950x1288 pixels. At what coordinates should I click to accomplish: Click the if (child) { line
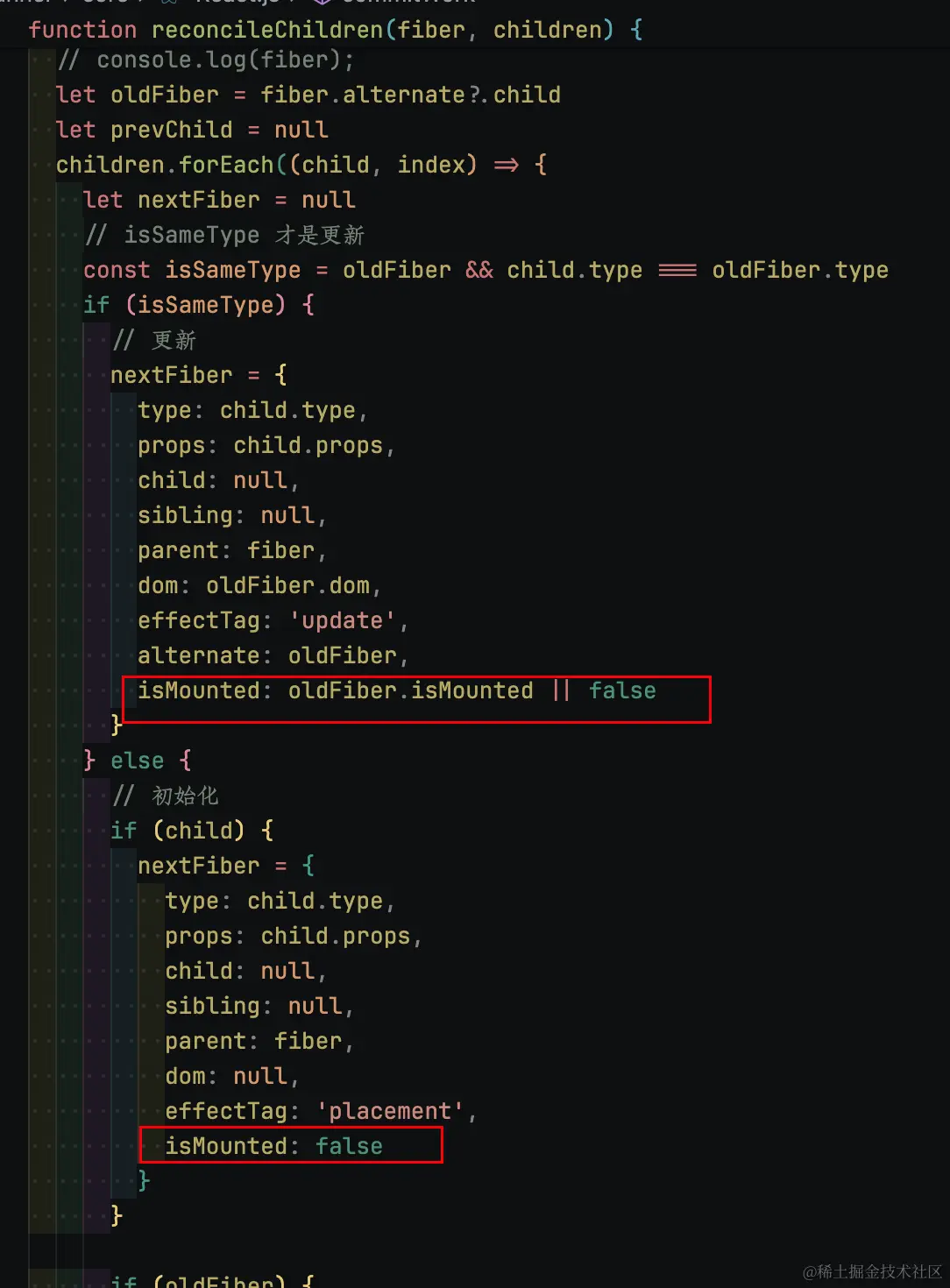coord(192,831)
